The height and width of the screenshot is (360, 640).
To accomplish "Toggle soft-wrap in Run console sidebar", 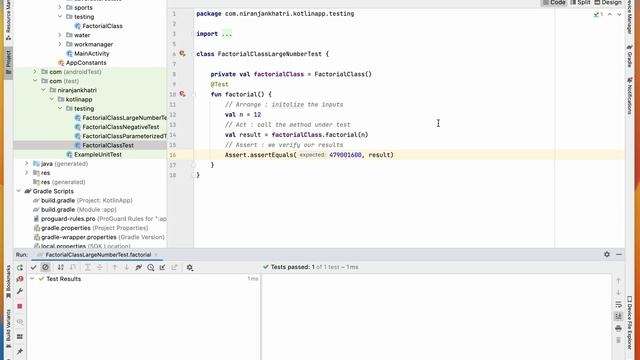I will coord(618,304).
